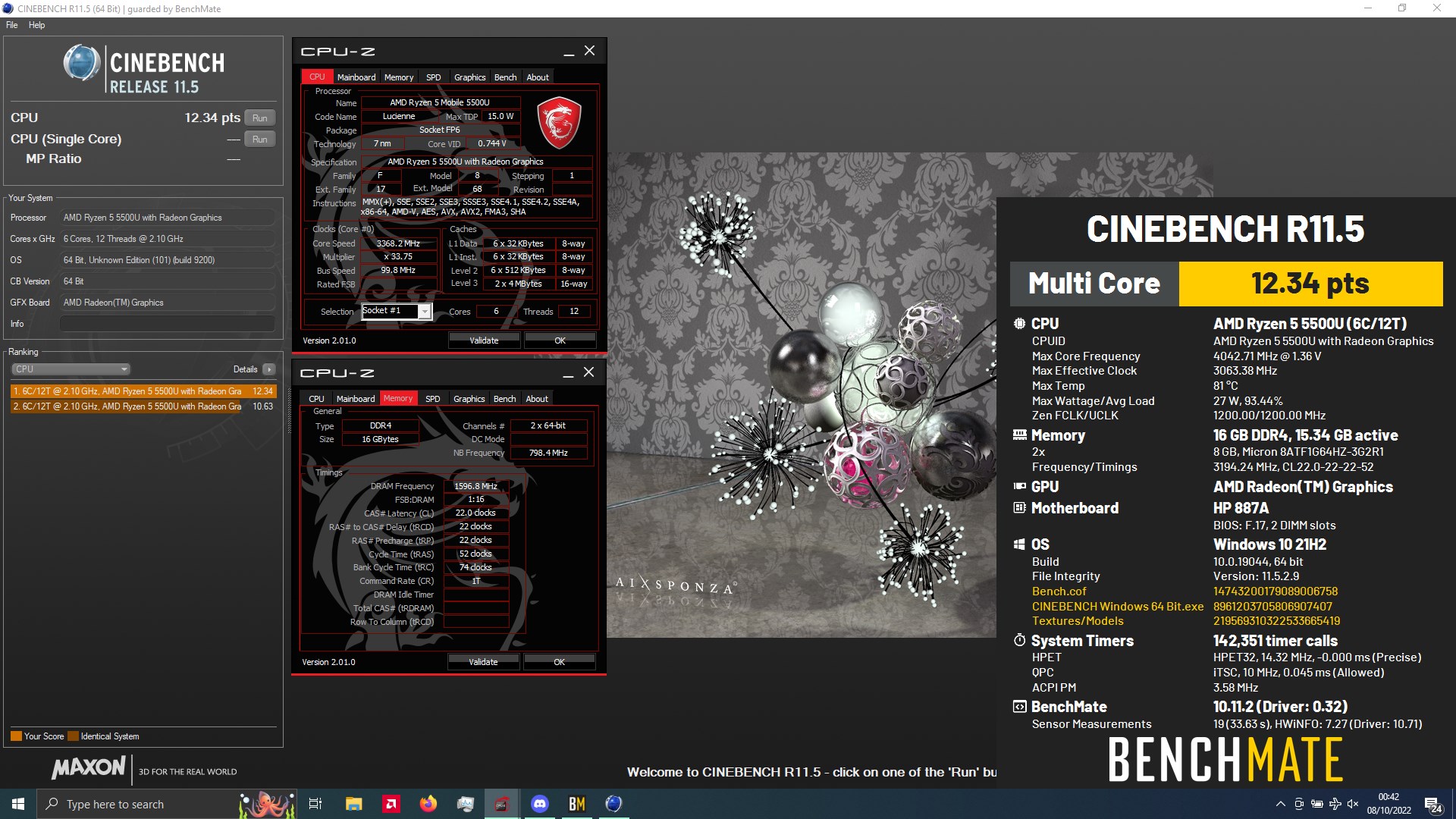This screenshot has width=1456, height=819.
Task: Click Validate in the upper CPU-Z window
Action: [484, 340]
